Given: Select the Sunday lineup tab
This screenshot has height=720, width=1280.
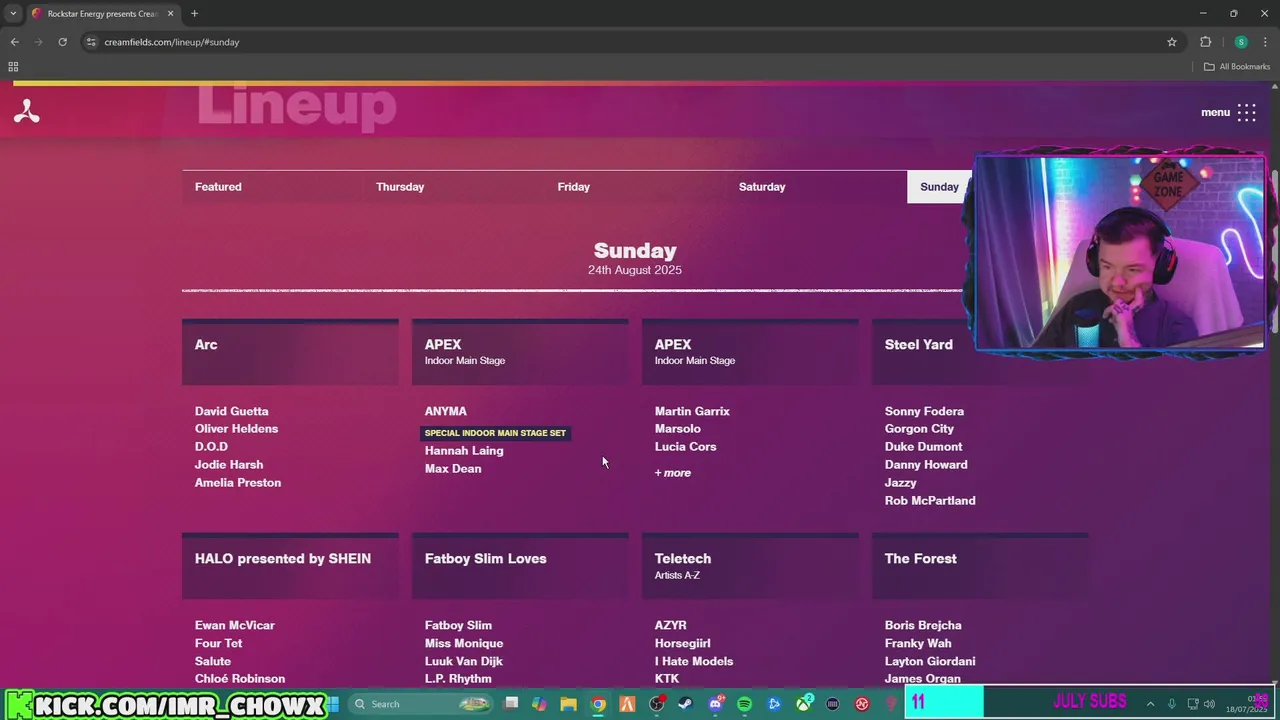Looking at the screenshot, I should [x=939, y=187].
